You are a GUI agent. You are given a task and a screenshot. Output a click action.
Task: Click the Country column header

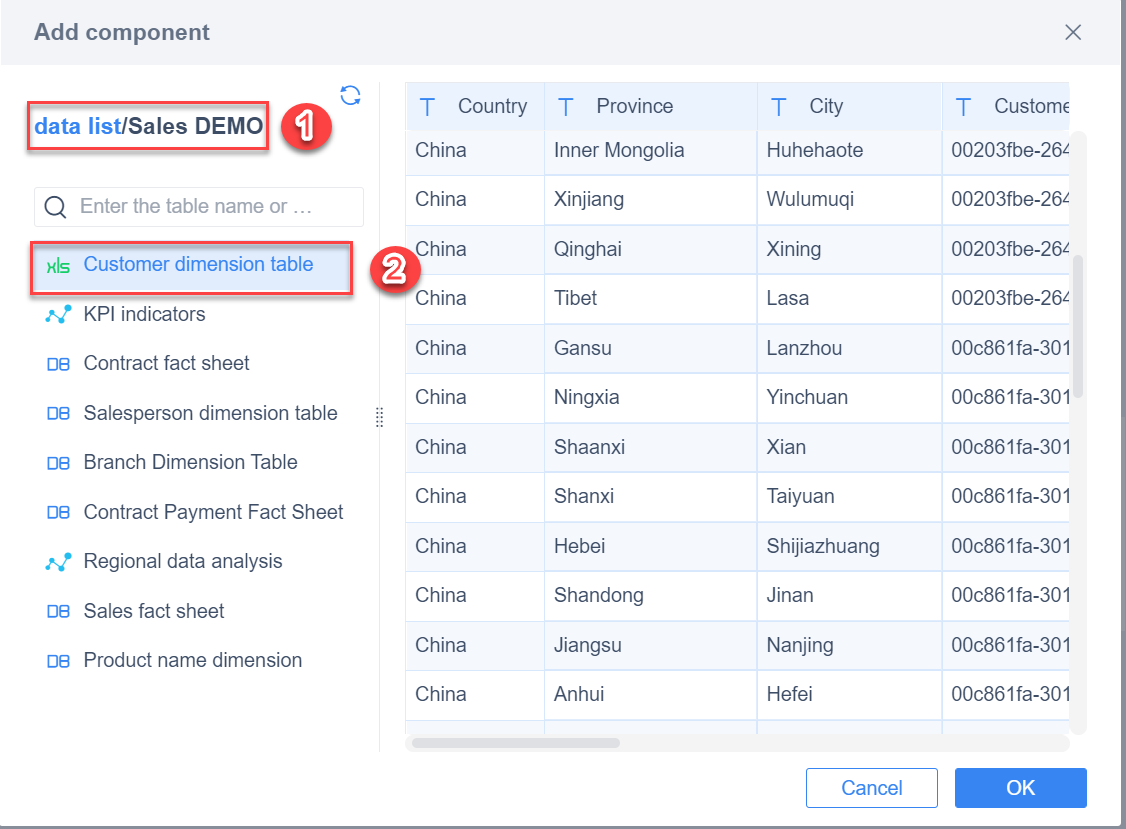click(475, 106)
